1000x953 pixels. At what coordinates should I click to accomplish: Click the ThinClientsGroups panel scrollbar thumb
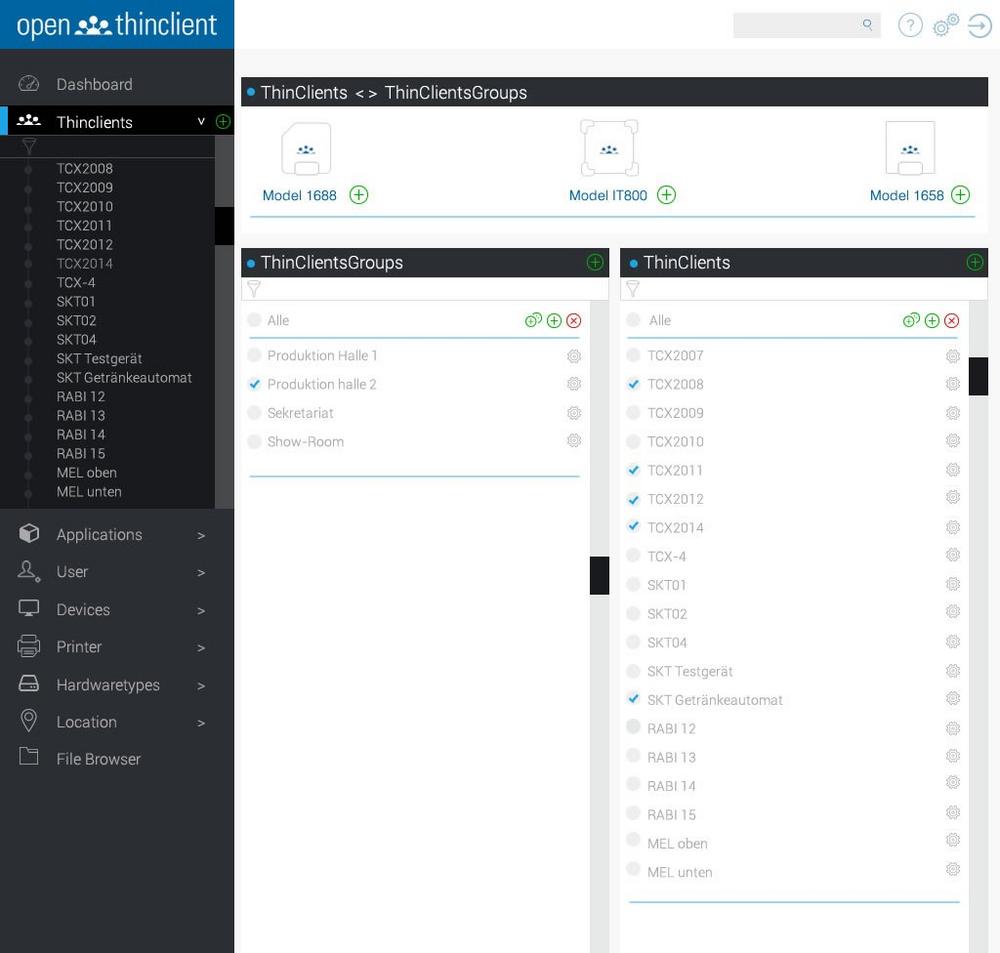click(x=599, y=575)
